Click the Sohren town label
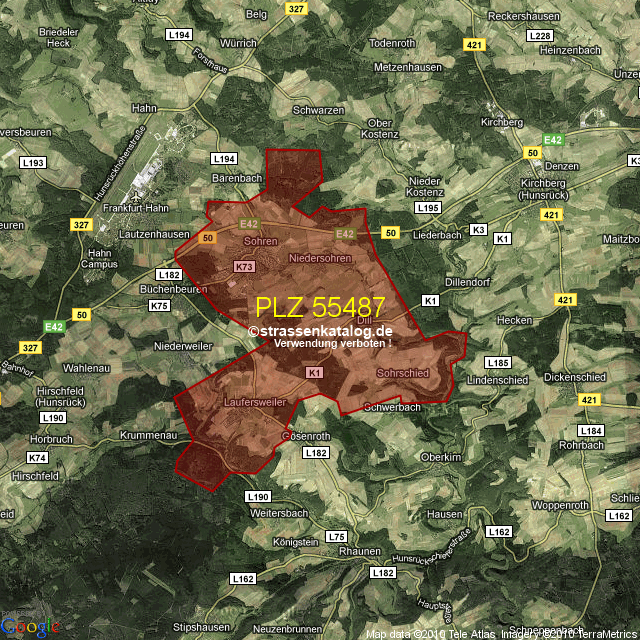This screenshot has width=640, height=640. click(x=261, y=242)
